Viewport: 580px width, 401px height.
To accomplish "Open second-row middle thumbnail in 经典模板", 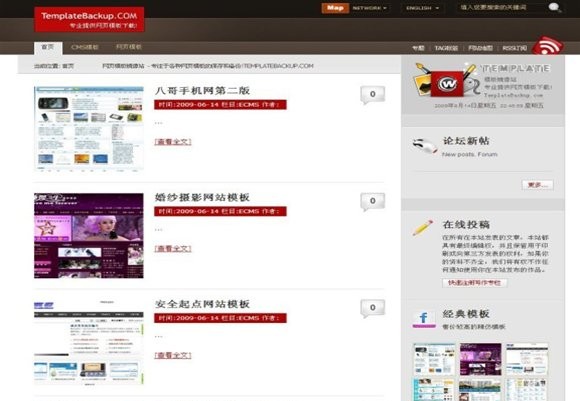I will click(480, 390).
